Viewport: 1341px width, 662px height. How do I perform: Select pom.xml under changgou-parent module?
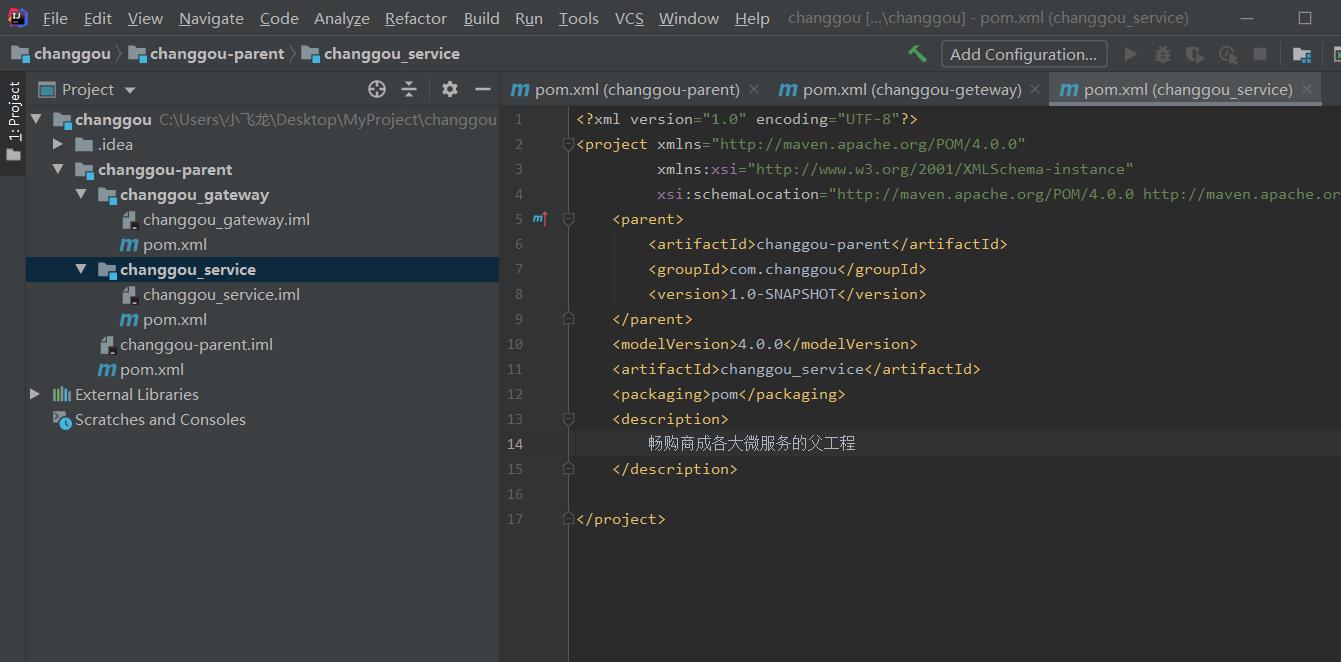click(x=152, y=369)
